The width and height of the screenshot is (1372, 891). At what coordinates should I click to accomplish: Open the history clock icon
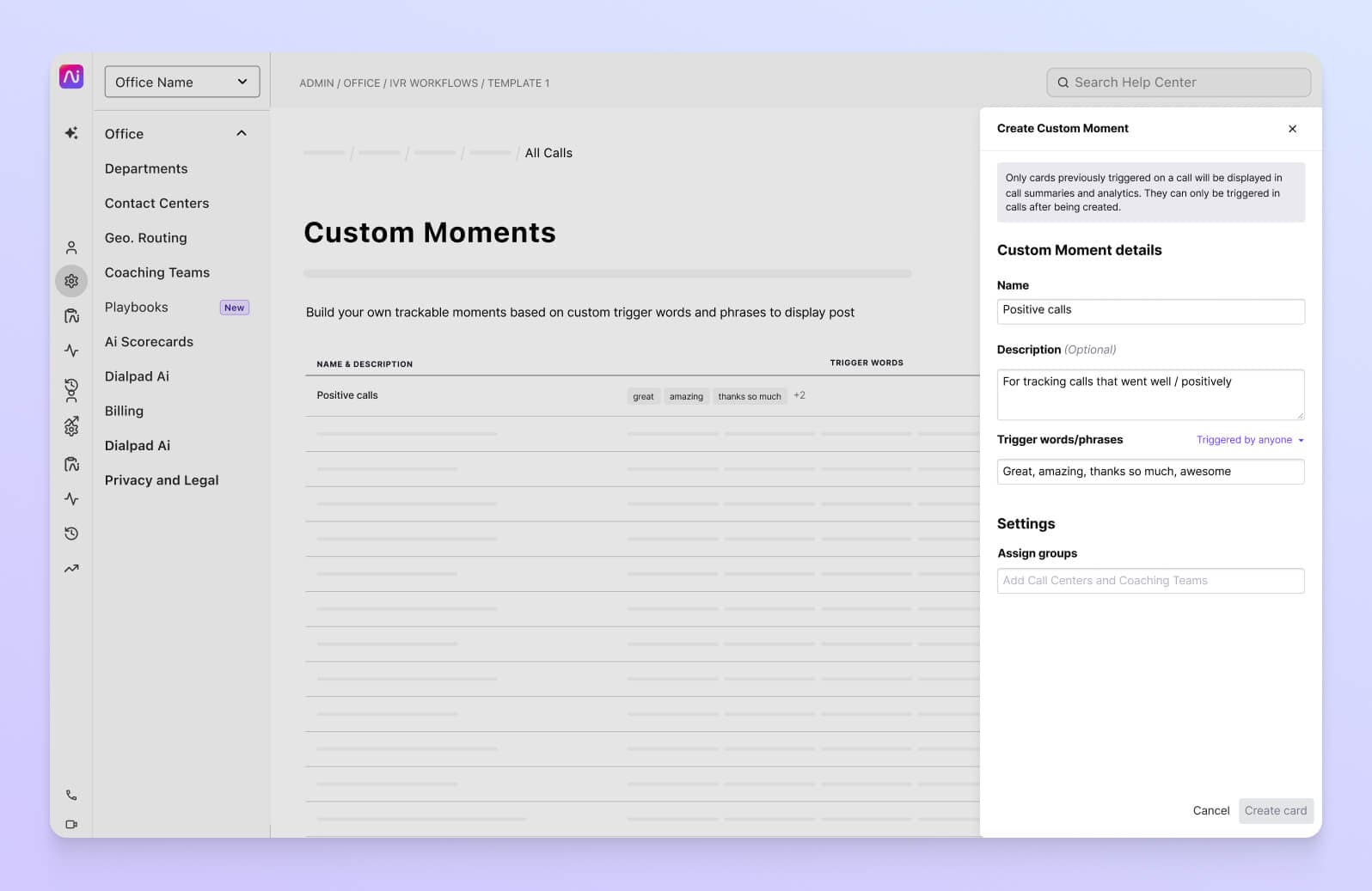click(x=71, y=534)
